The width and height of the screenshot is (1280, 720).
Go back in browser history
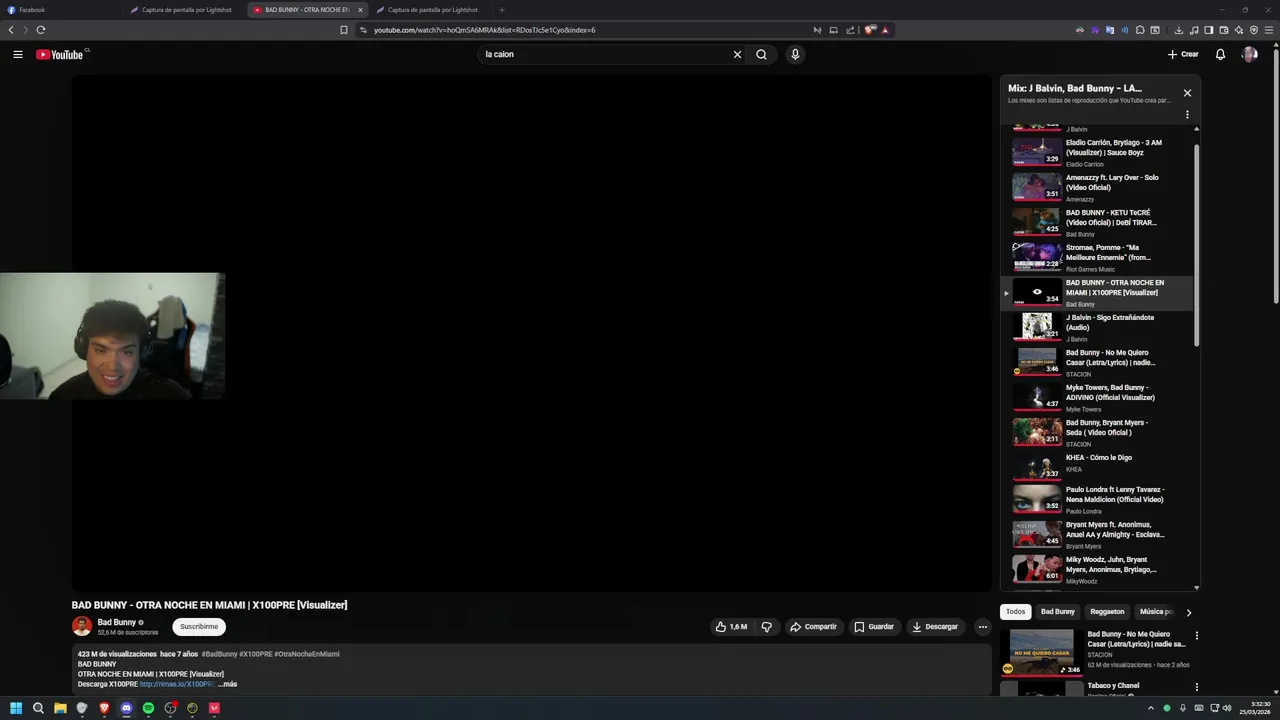point(11,30)
